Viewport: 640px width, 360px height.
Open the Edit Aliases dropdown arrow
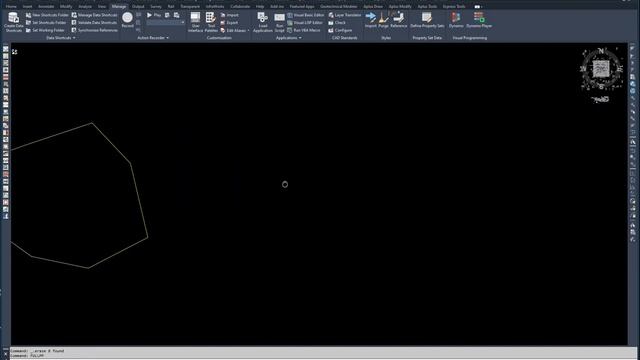[248, 31]
